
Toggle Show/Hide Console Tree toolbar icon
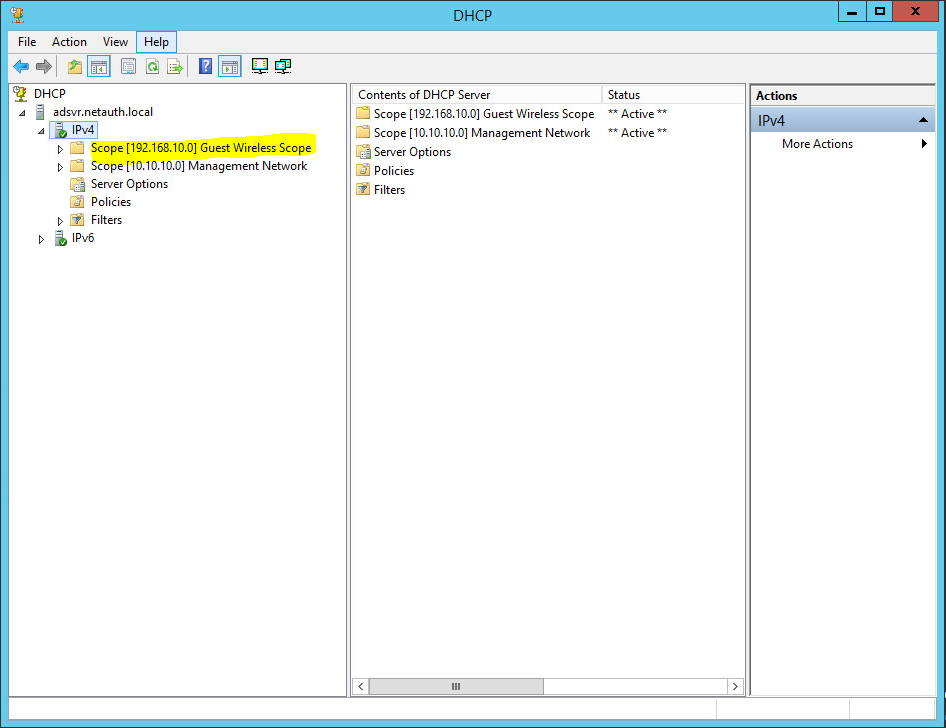tap(99, 66)
